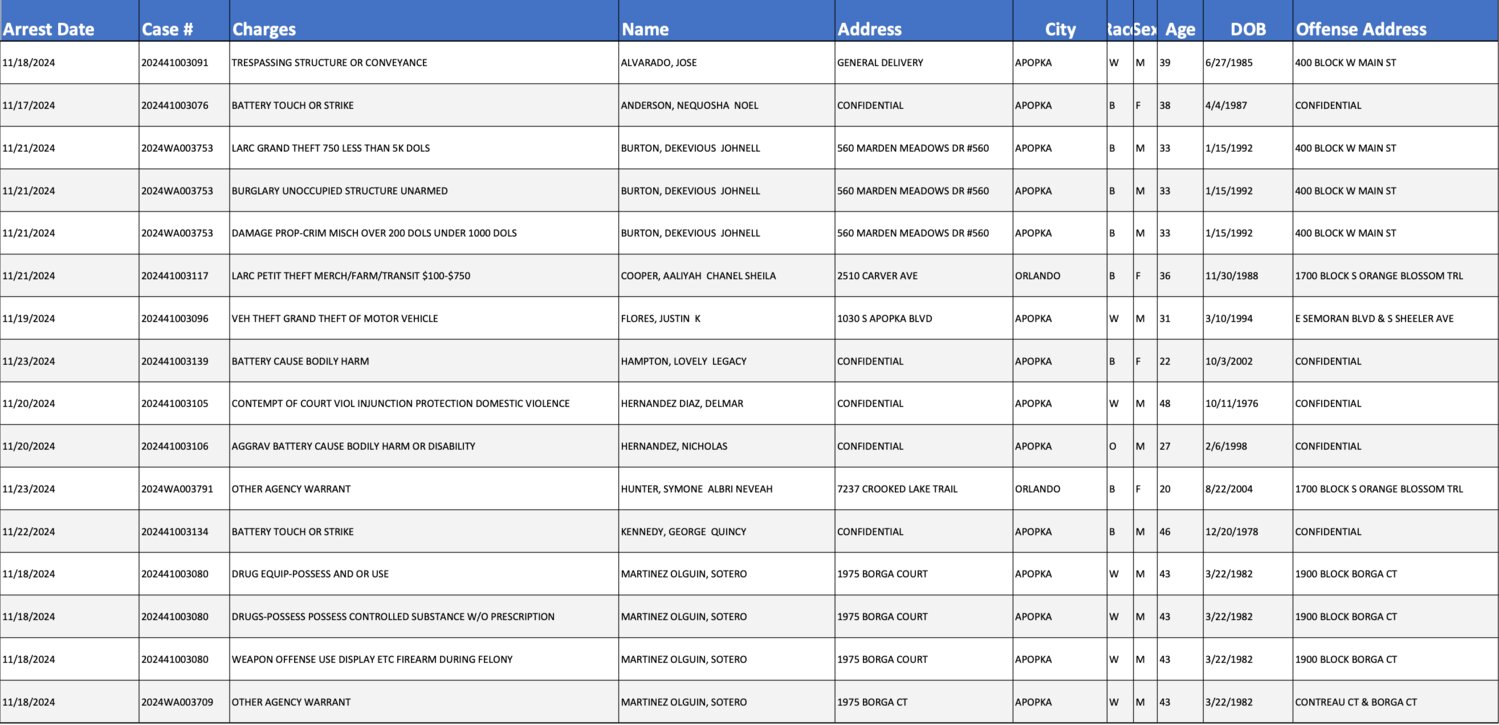The image size is (1499, 725).
Task: Select the Arrest Date column header
Action: tap(69, 20)
